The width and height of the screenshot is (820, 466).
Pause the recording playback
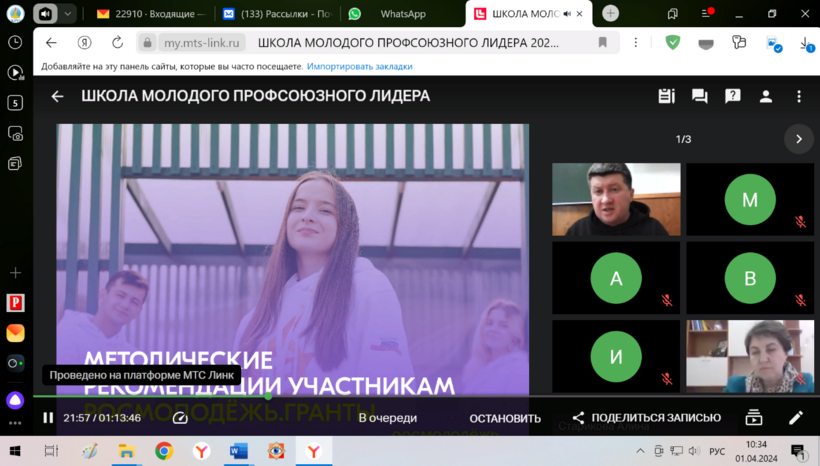pos(48,417)
